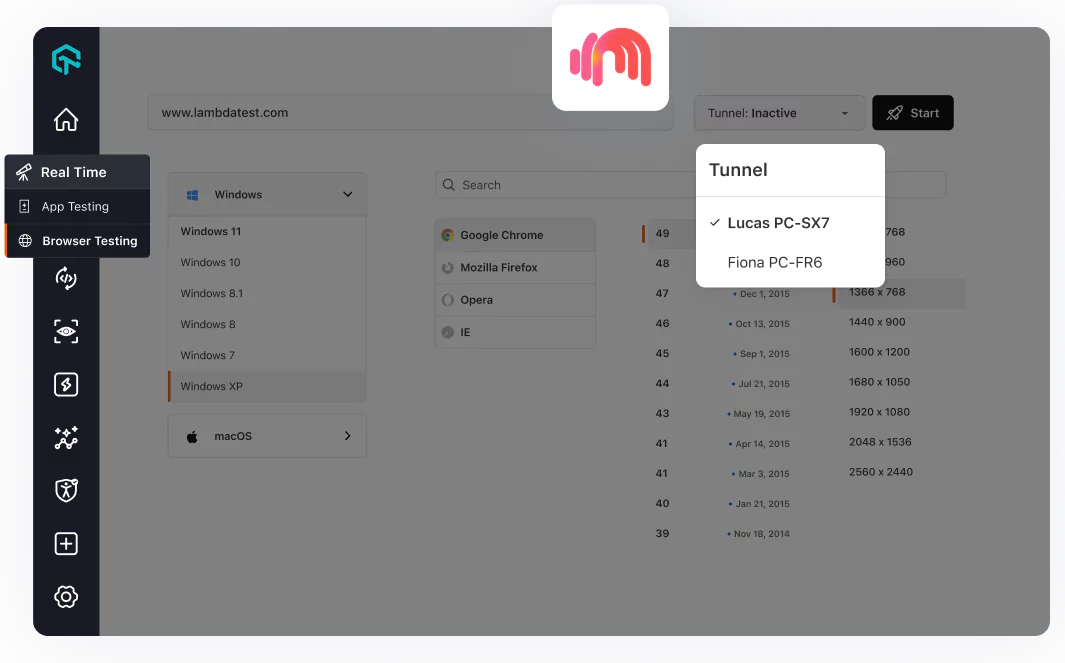Click the Windows logo icon
Screen dimensions: 1065x663
(193, 195)
